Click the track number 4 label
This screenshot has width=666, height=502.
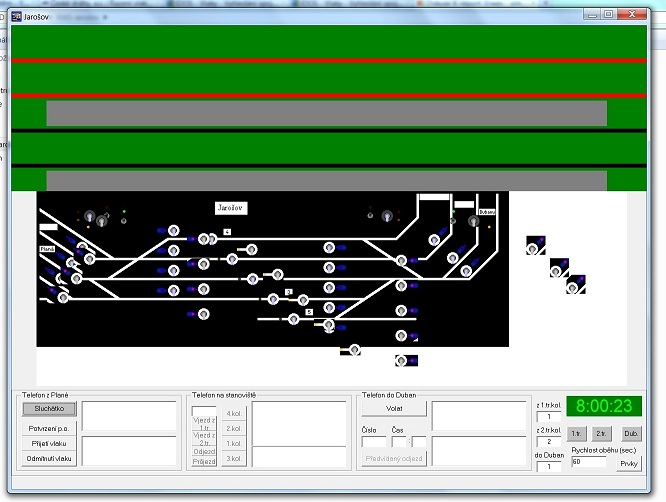[x=227, y=232]
